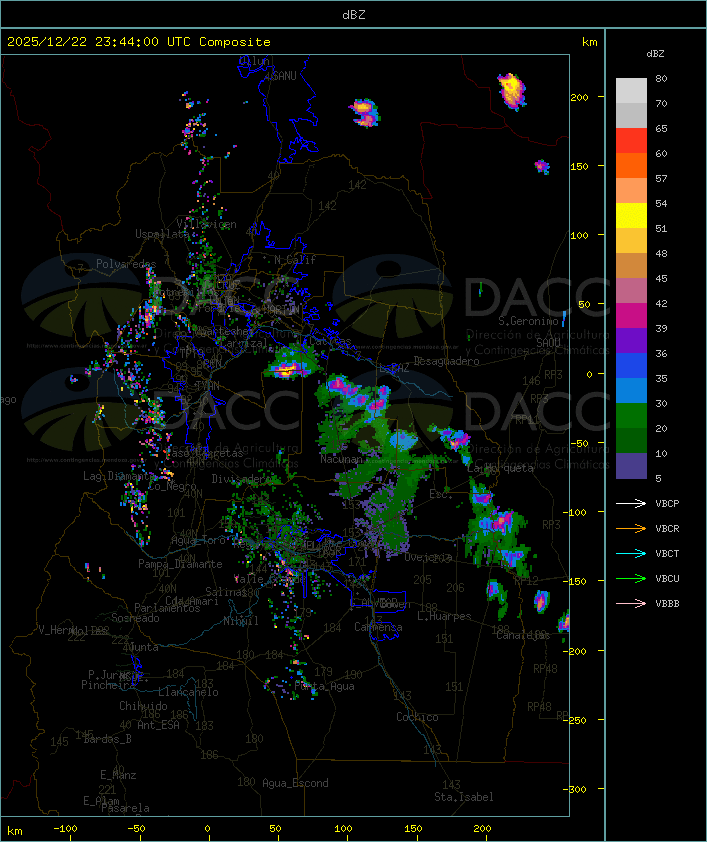Click the 150 tick on the vertical axis
Image resolution: width=707 pixels, height=842 pixels.
click(580, 166)
